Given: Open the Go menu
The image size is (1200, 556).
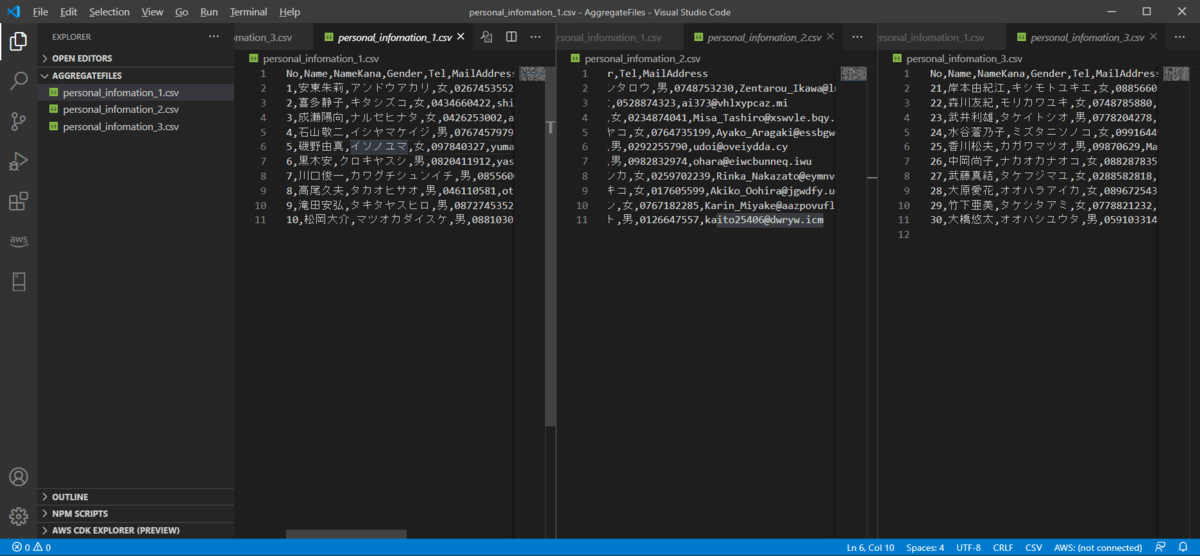Looking at the screenshot, I should (x=181, y=12).
